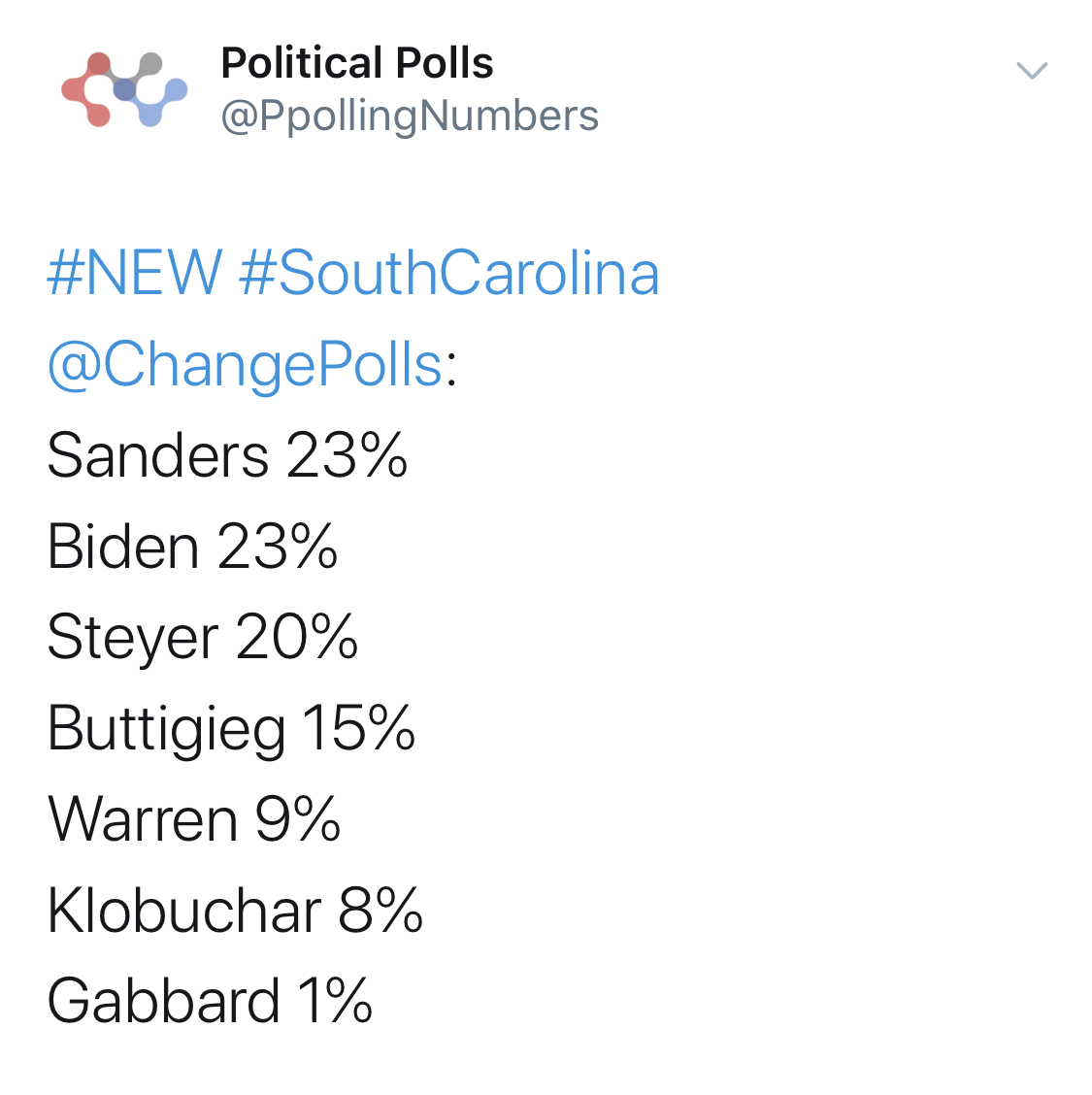
Task: Click the 9% value beside Warren
Action: click(298, 820)
